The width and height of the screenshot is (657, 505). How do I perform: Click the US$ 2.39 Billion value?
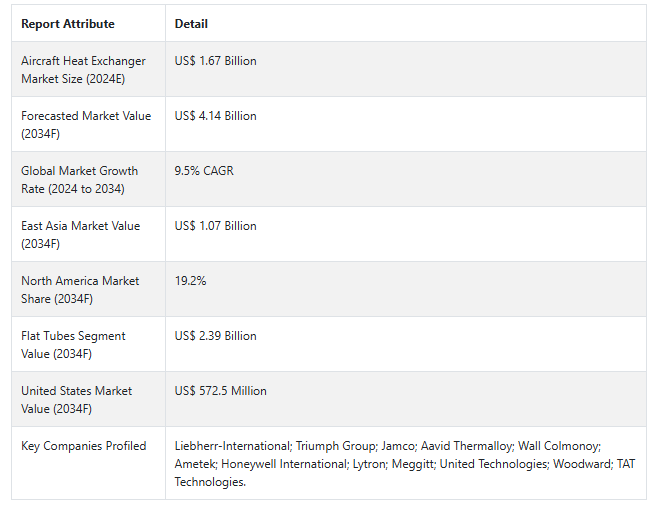pyautogui.click(x=215, y=336)
